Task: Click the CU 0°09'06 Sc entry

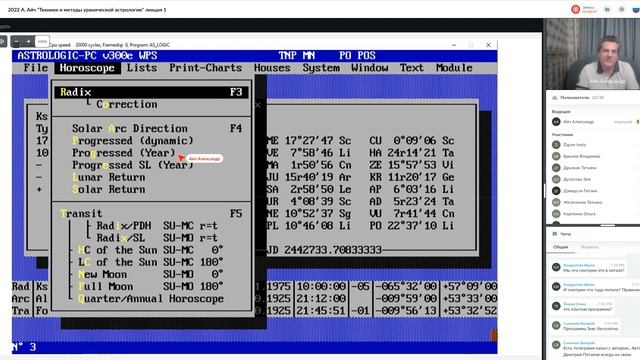Action: [x=412, y=141]
